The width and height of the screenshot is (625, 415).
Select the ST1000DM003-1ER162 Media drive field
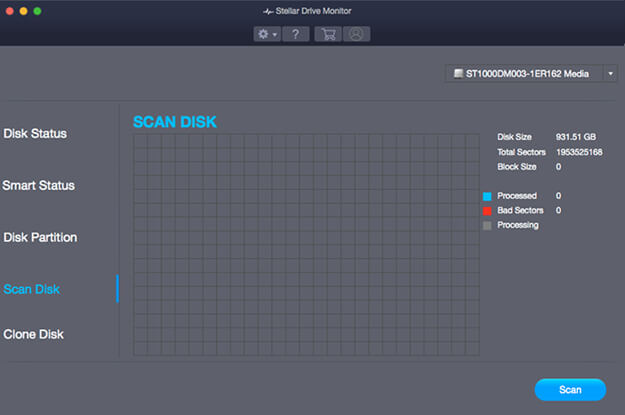coord(531,74)
